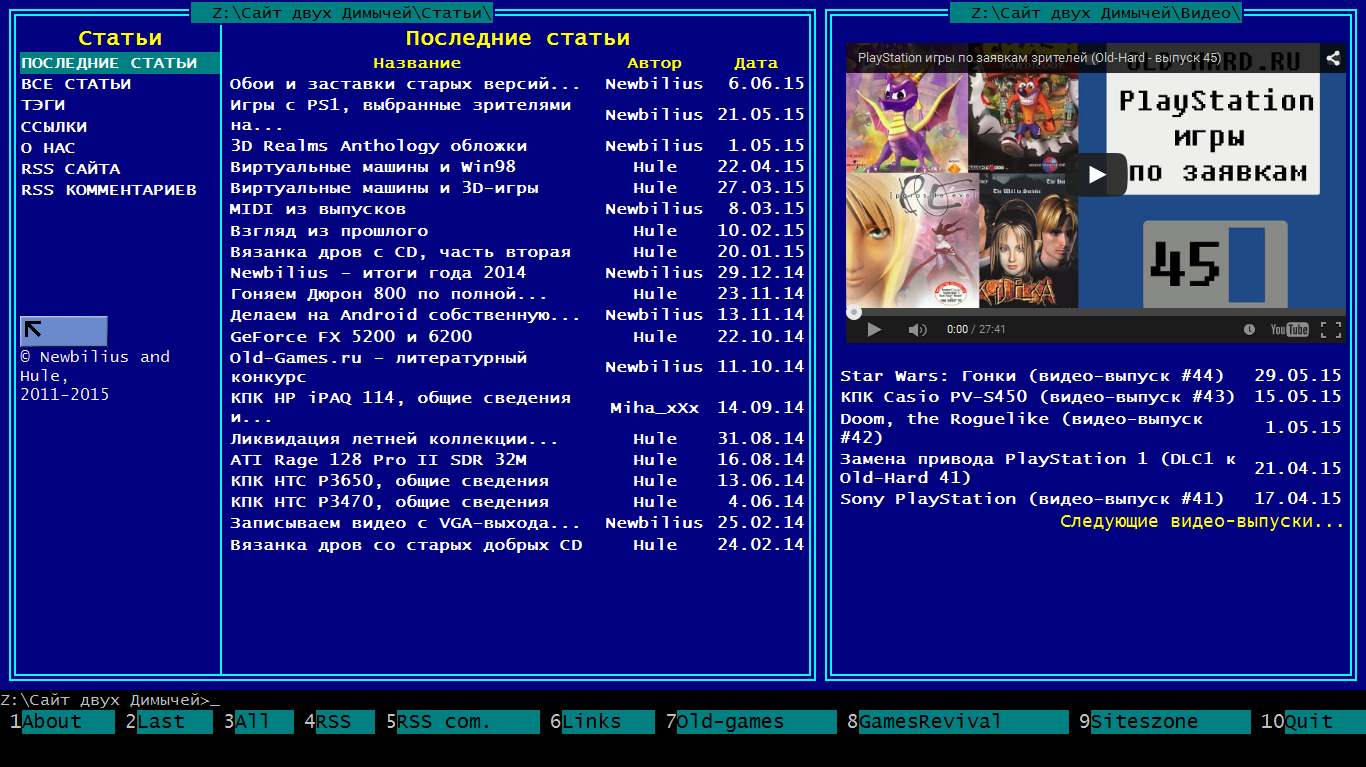
Task: Click the back arrow button in sidebar
Action: click(64, 331)
